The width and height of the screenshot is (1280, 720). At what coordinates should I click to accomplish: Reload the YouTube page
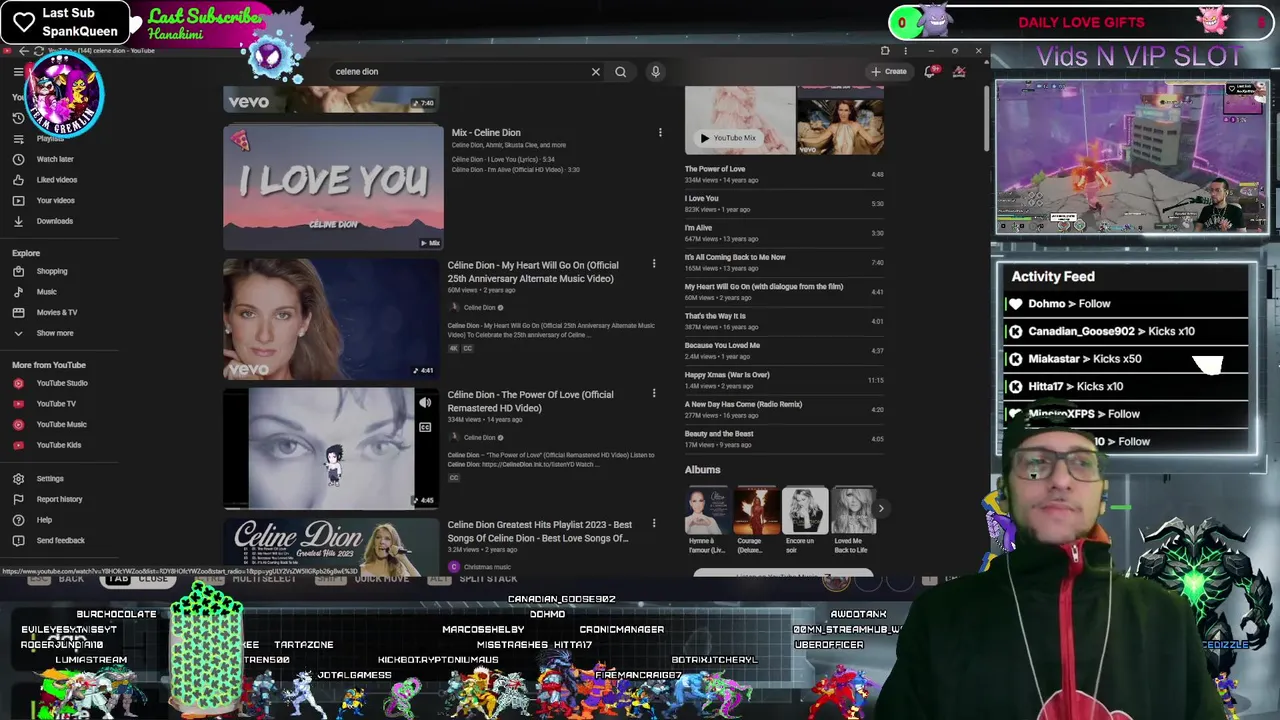coord(39,51)
